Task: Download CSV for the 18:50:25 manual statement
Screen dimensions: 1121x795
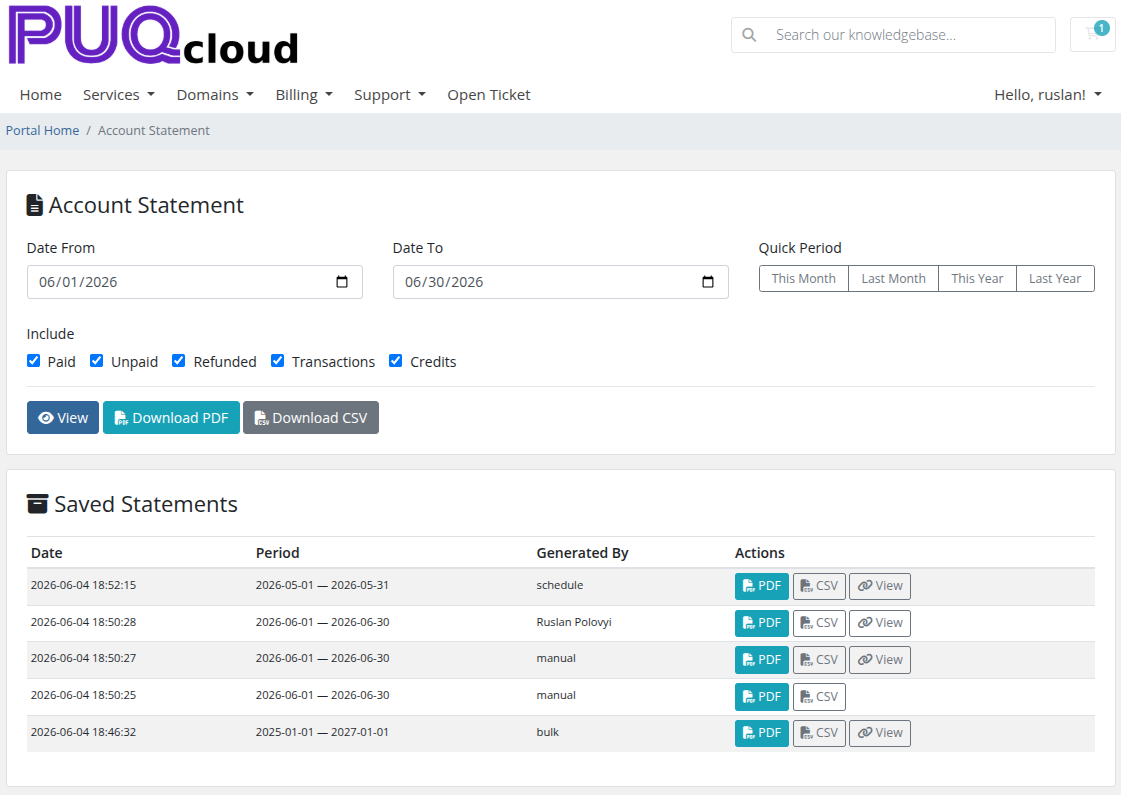Action: coord(819,697)
